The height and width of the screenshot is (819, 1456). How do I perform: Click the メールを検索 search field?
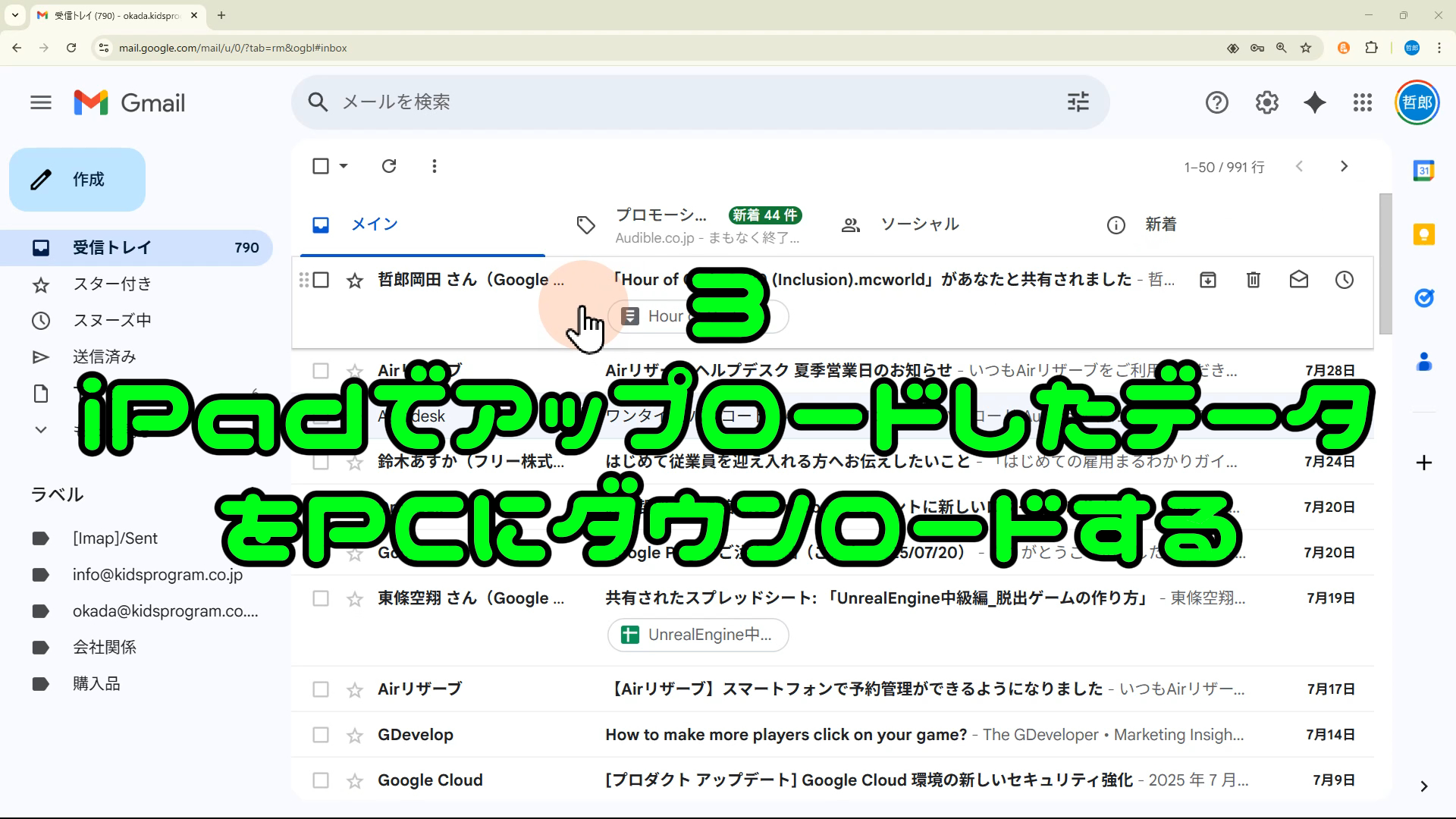point(682,102)
